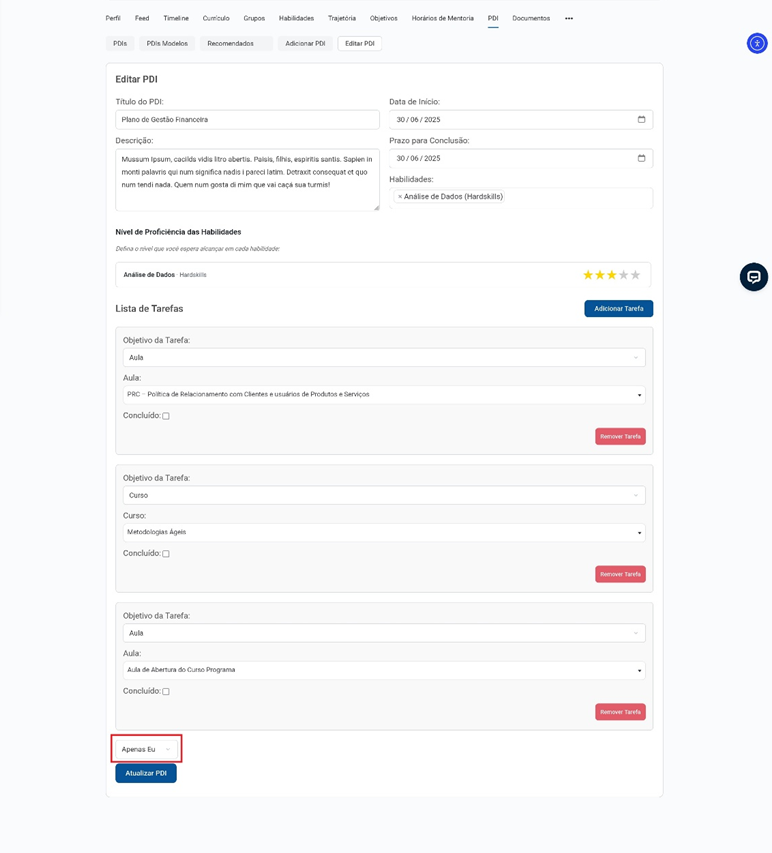Check Concluído for the third task
Viewport: 772px width, 853px height.
(166, 692)
